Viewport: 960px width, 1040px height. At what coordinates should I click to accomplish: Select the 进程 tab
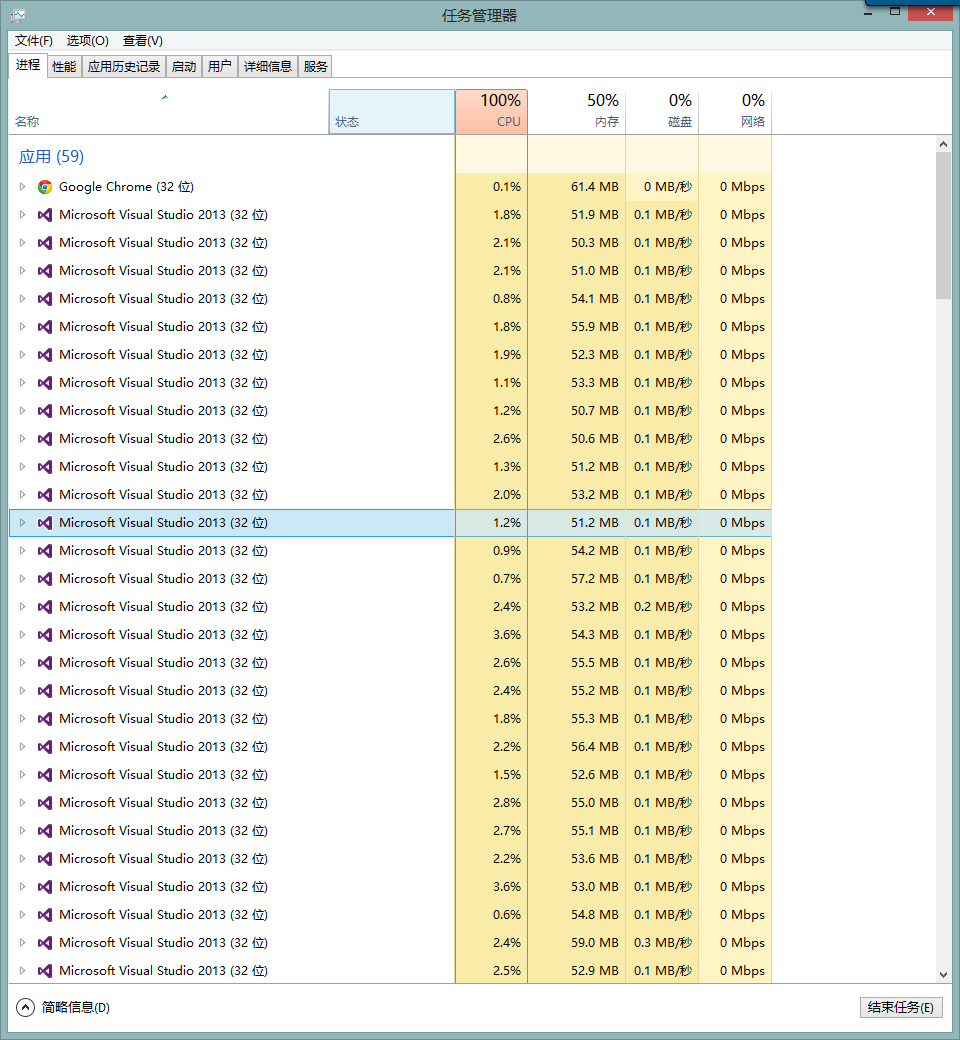28,65
